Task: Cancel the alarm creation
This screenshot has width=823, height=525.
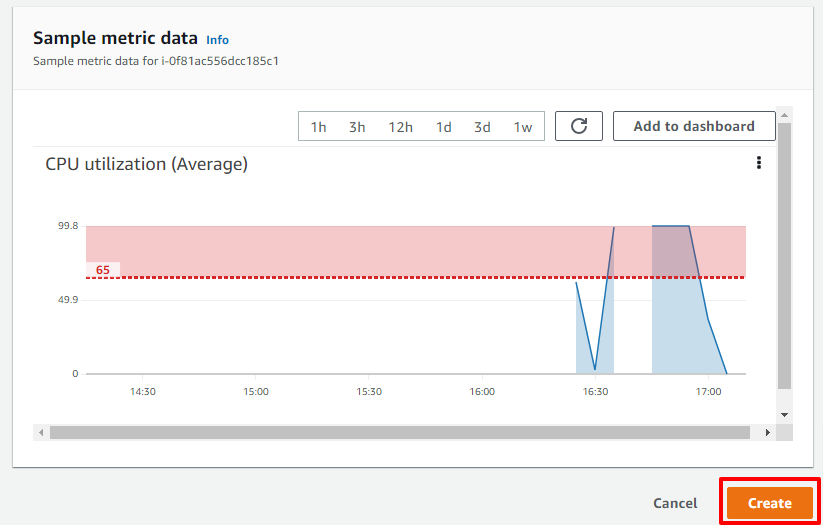Action: [x=675, y=503]
